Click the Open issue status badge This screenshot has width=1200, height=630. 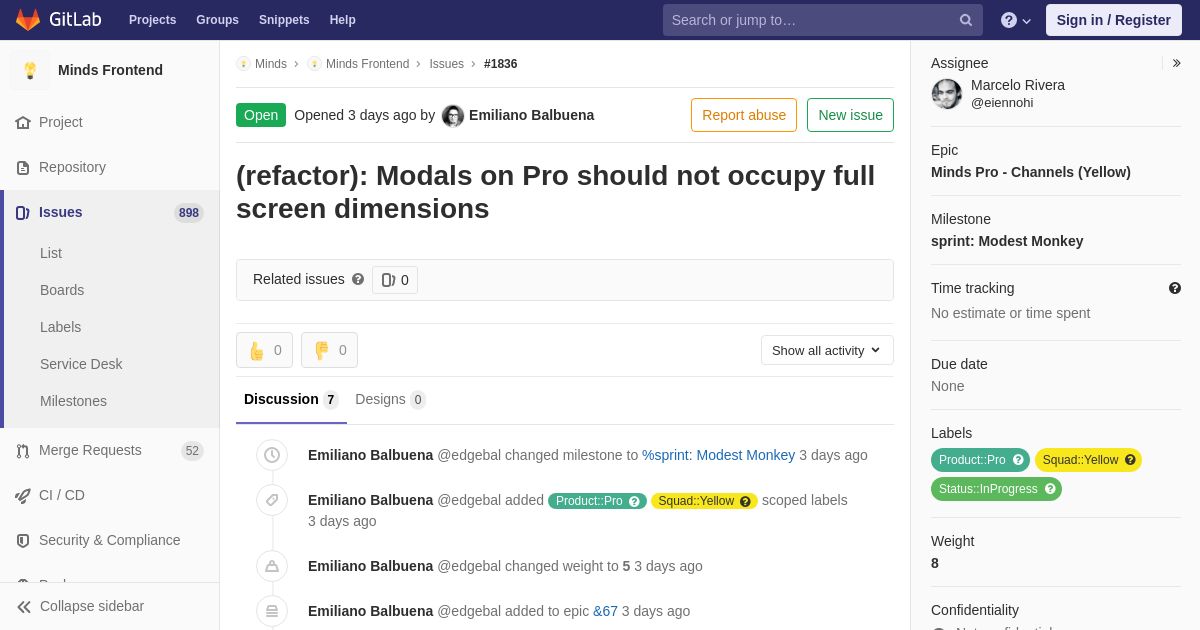261,115
